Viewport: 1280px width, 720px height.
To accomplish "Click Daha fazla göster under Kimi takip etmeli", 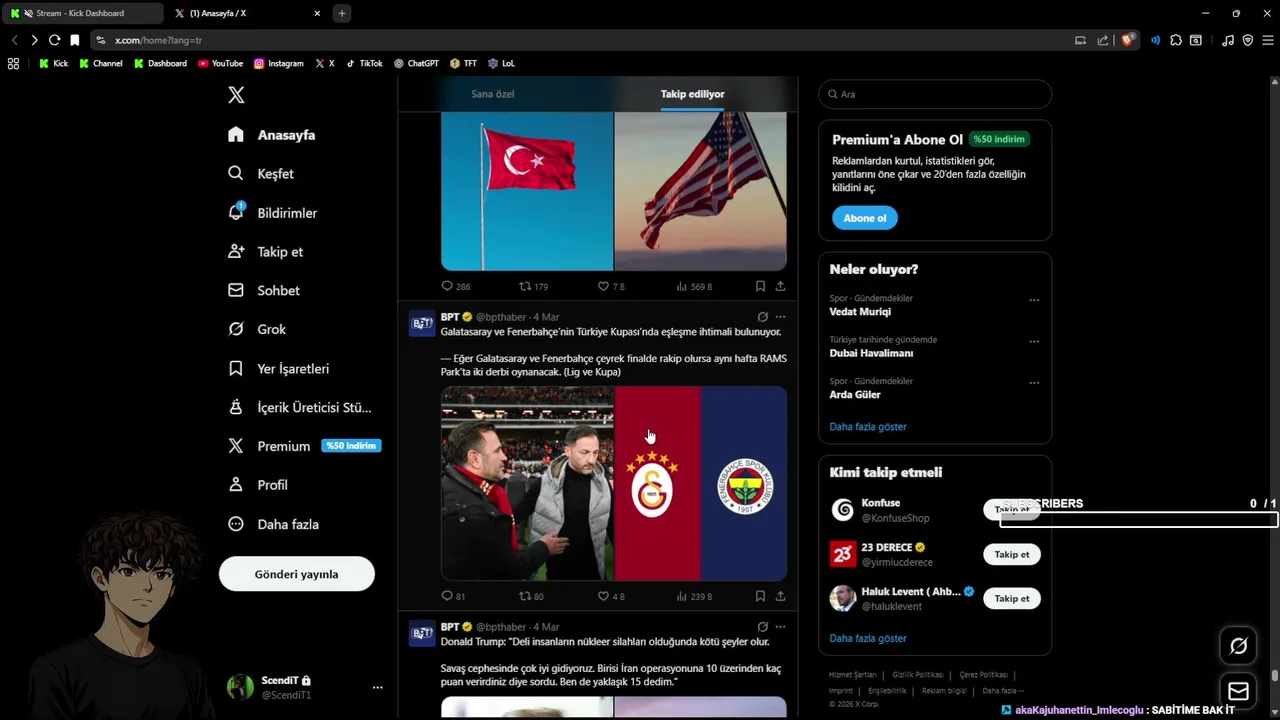I will click(x=868, y=638).
